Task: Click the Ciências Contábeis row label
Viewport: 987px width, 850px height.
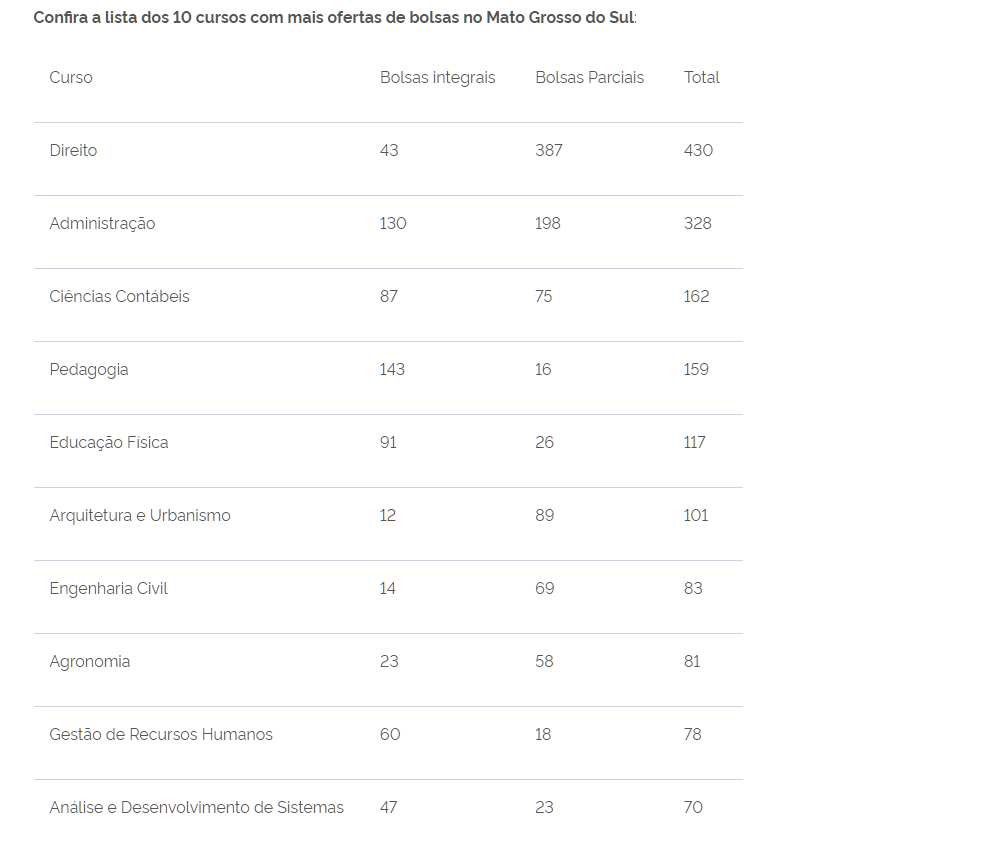Action: point(119,297)
